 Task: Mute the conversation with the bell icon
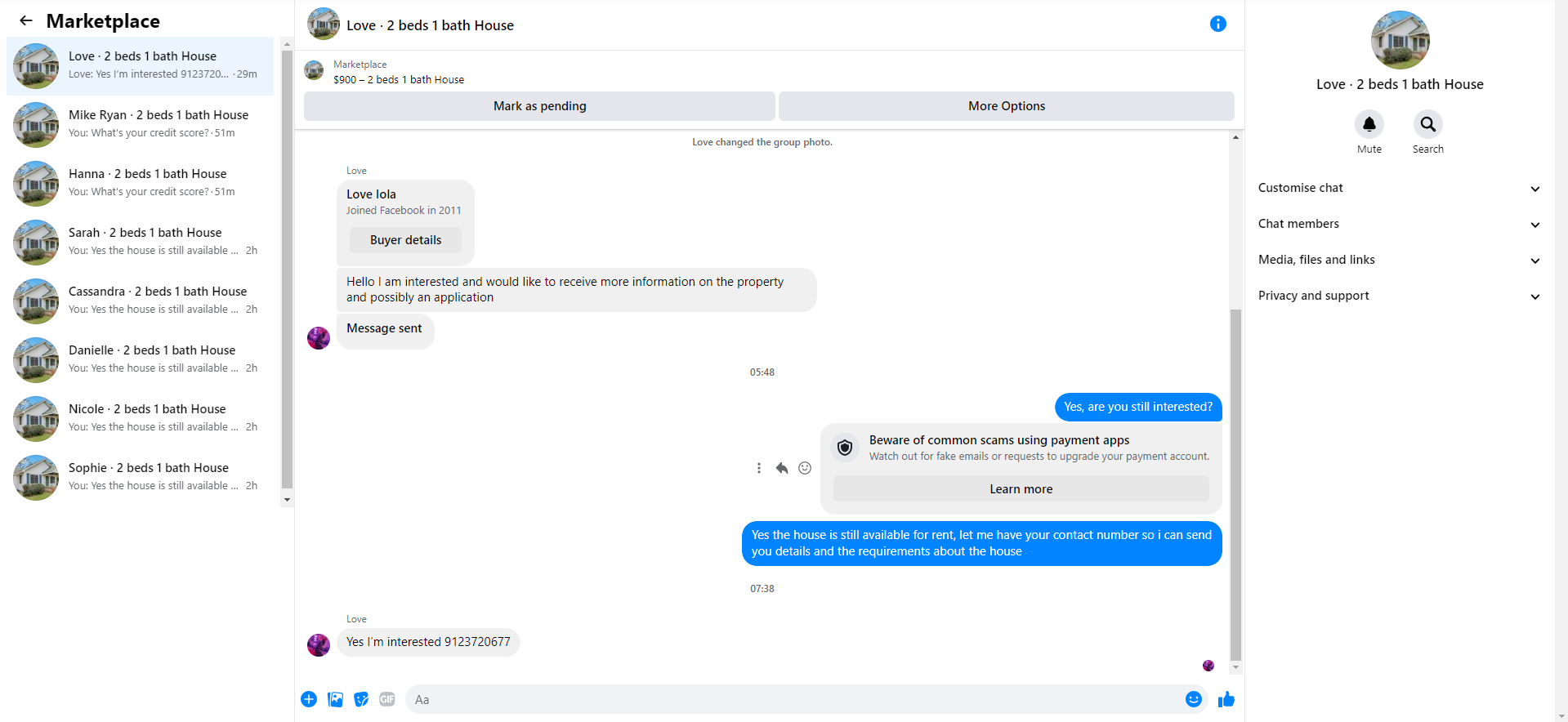tap(1369, 124)
